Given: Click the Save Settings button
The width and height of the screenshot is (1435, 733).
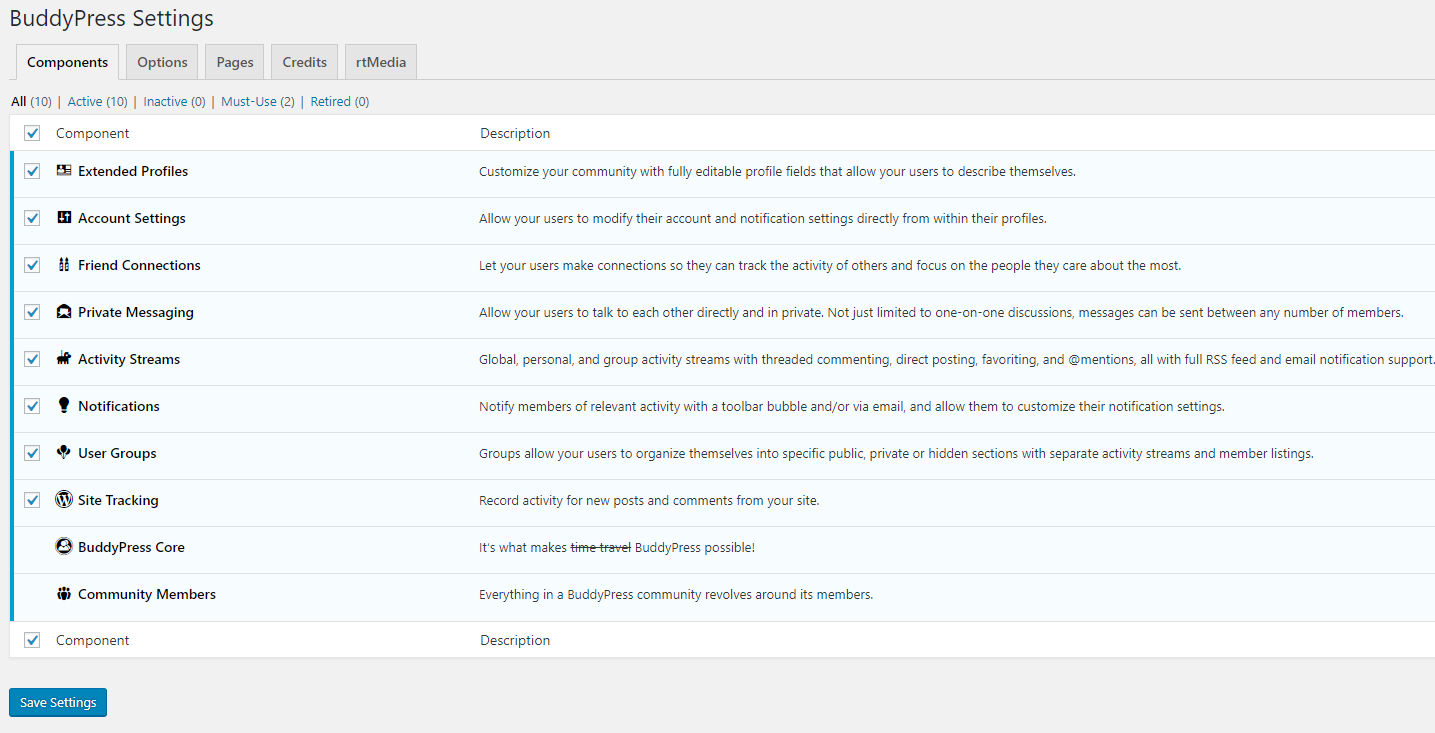Looking at the screenshot, I should 58,702.
